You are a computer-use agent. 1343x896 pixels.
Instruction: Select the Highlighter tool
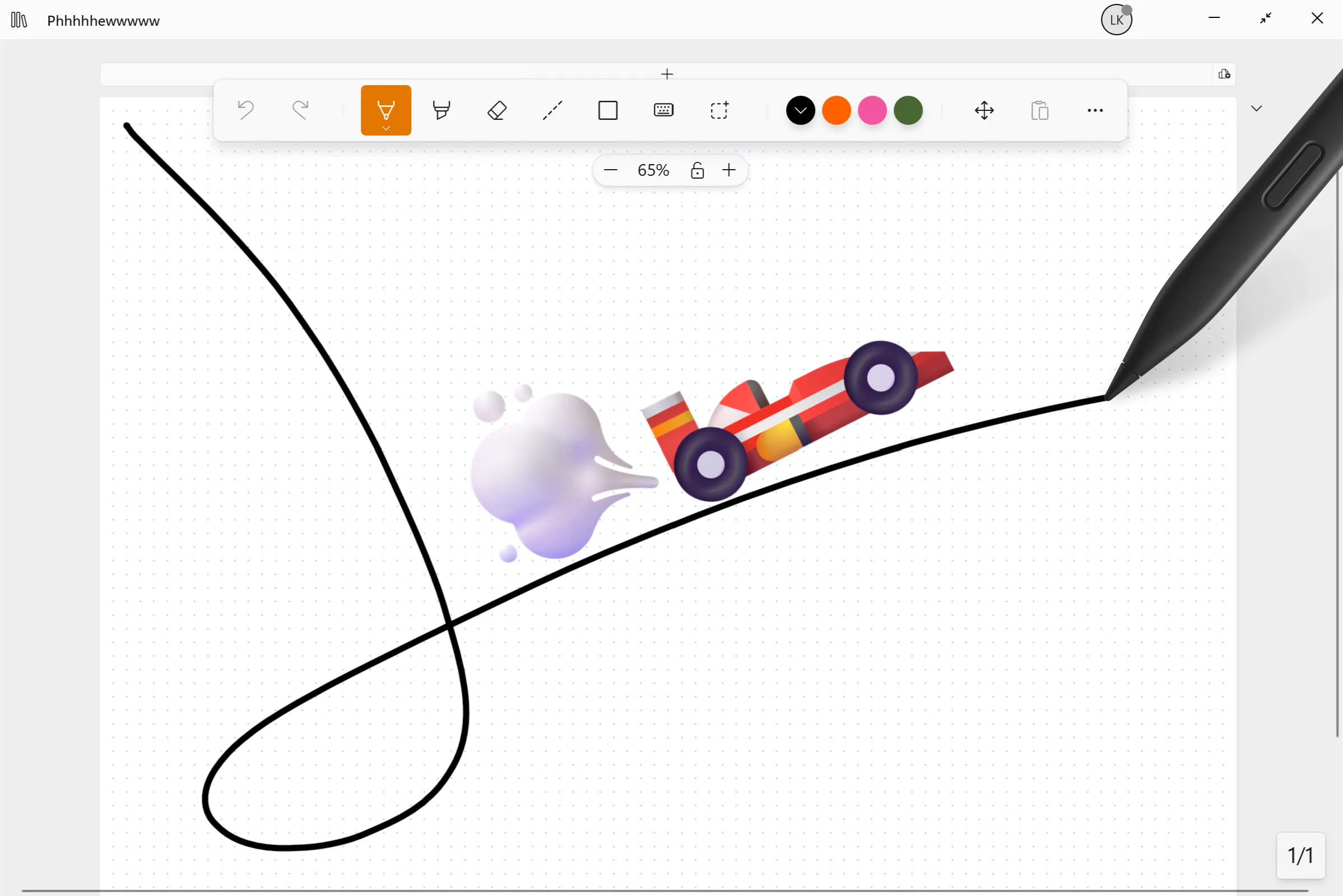point(442,110)
